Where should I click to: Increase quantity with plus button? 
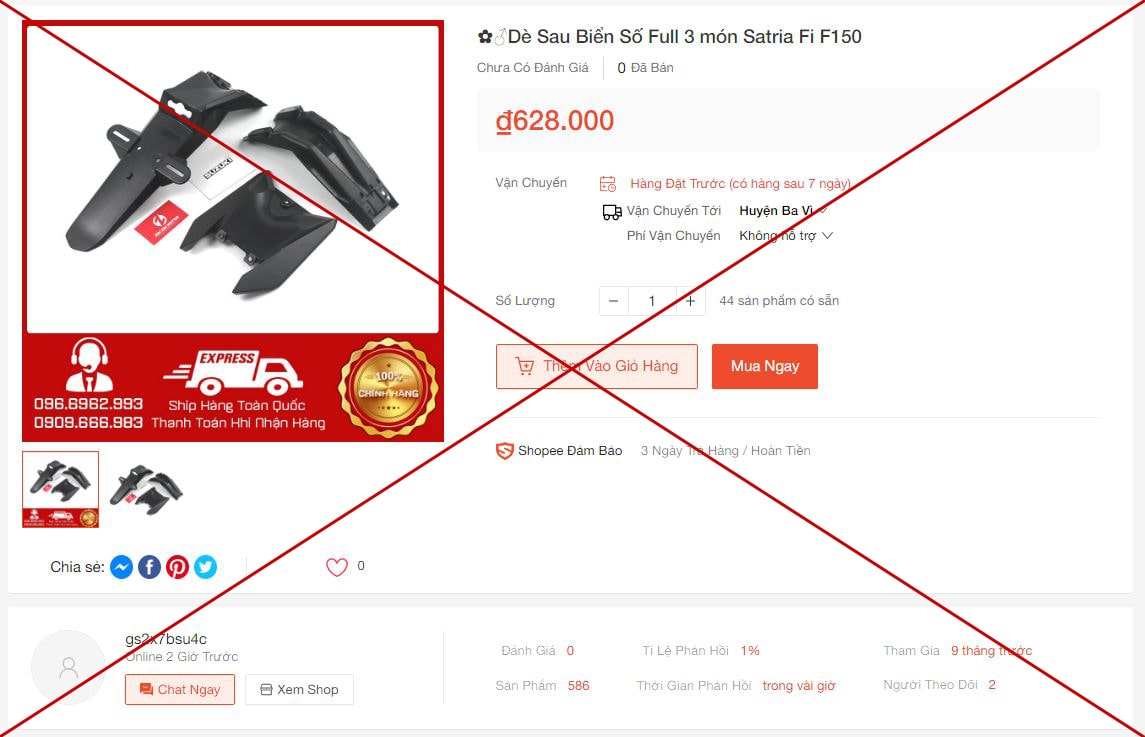691,301
